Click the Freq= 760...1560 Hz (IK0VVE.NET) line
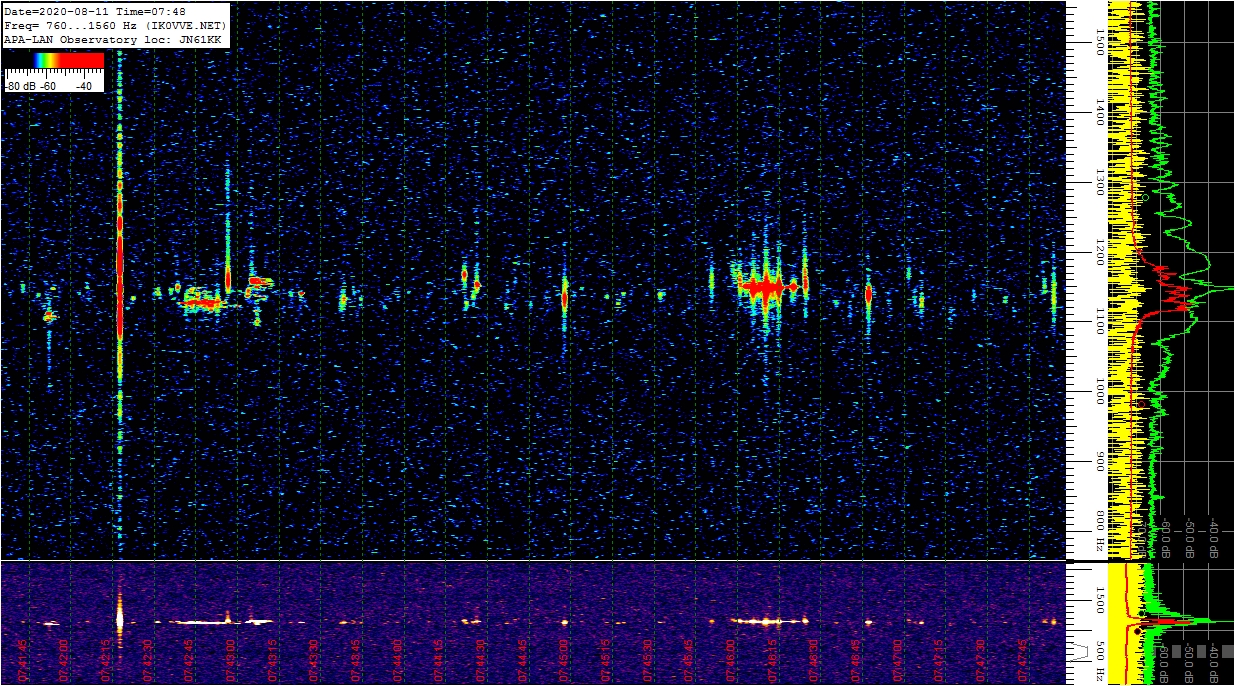 coord(115,25)
